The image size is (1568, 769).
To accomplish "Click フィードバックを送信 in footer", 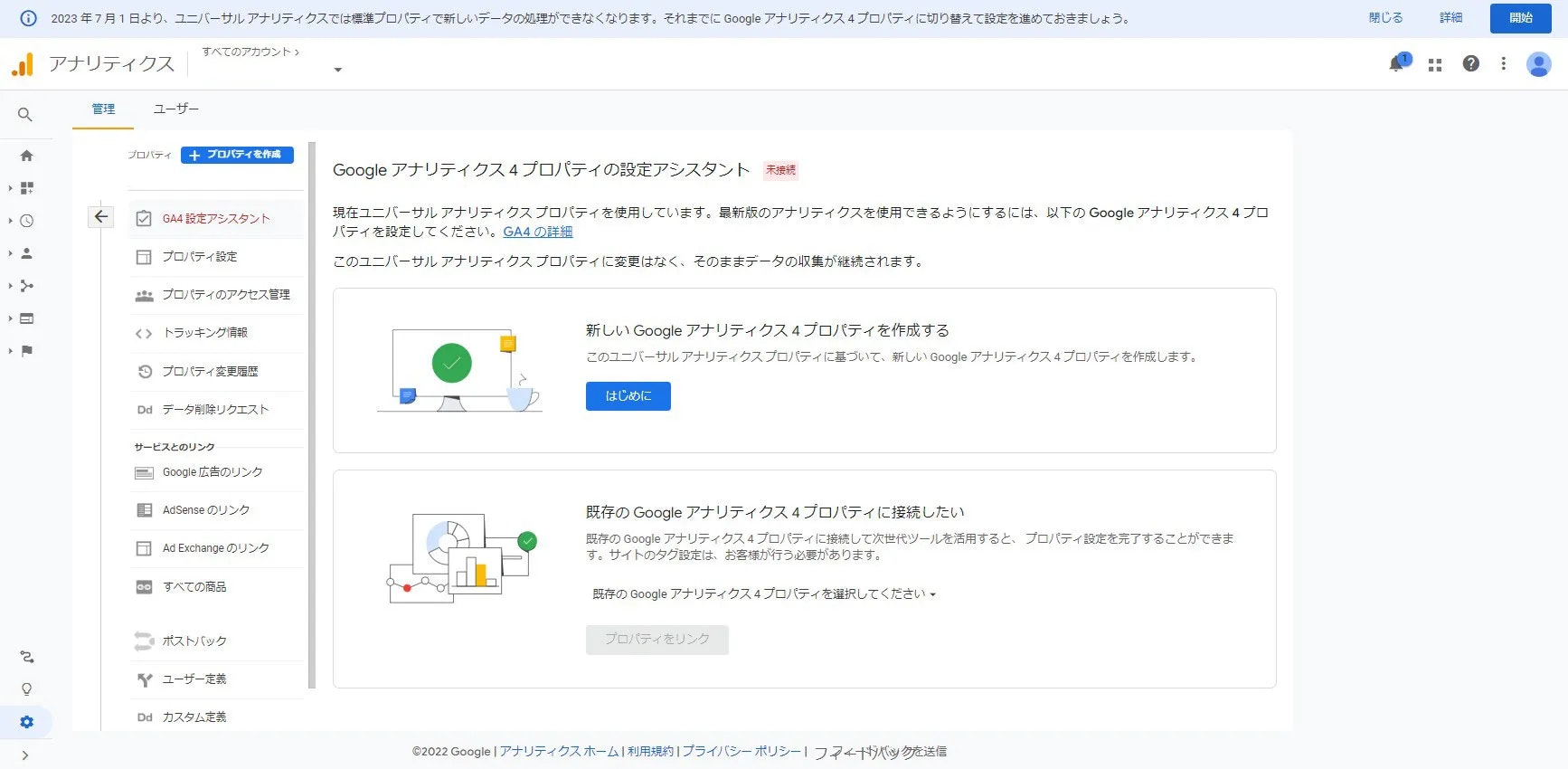I will click(x=881, y=752).
